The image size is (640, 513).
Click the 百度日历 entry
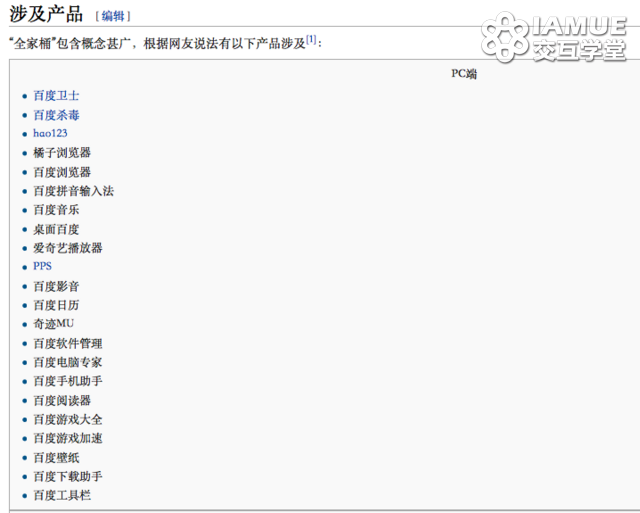(x=56, y=305)
